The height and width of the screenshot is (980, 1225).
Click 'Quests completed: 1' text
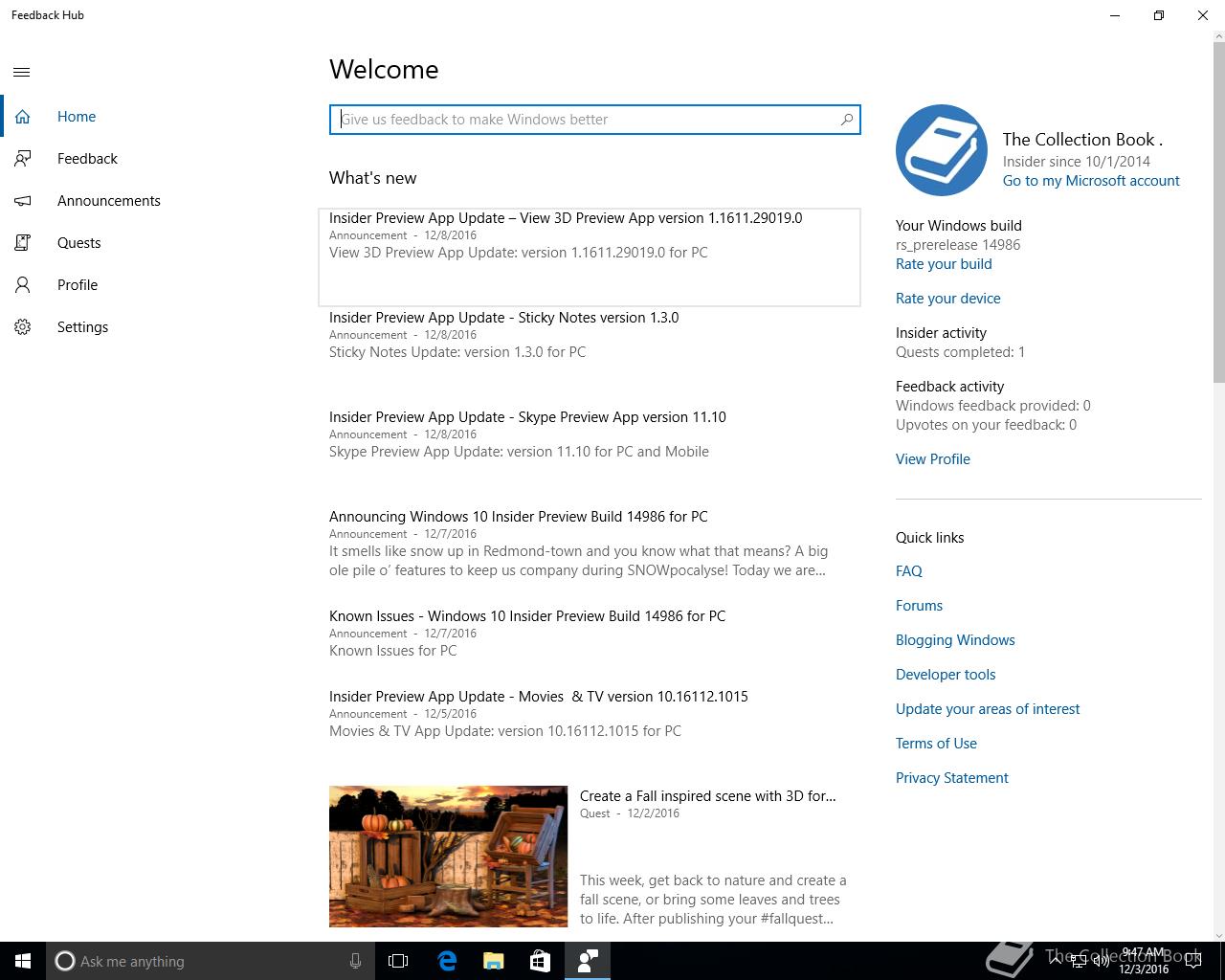tap(960, 352)
